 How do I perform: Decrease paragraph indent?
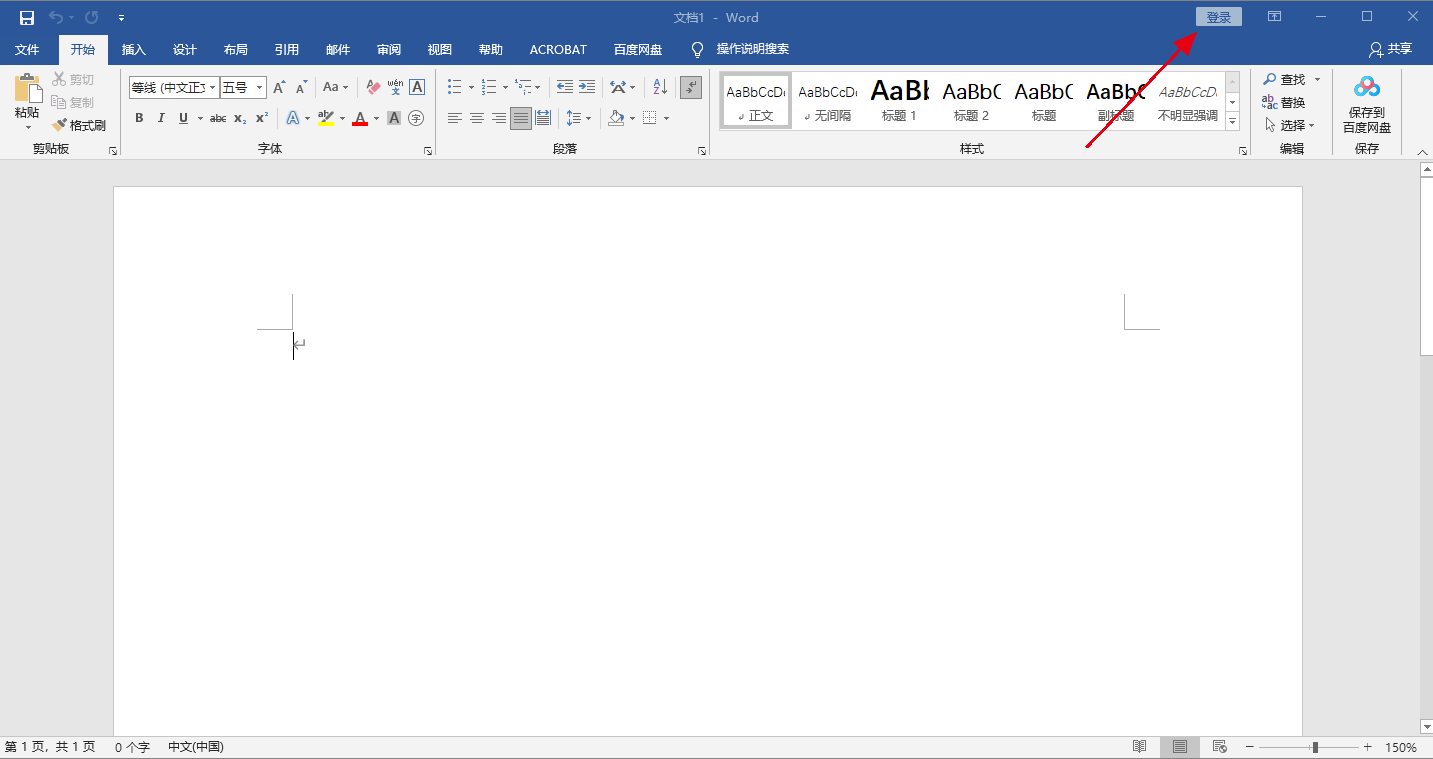coord(565,88)
